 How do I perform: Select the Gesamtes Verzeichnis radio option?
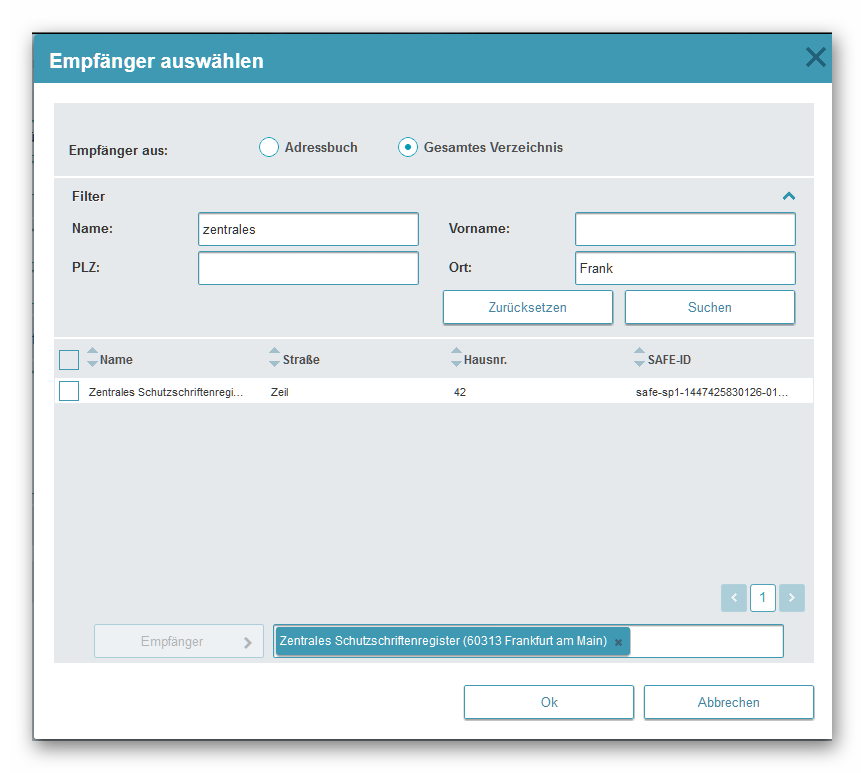pyautogui.click(x=407, y=147)
